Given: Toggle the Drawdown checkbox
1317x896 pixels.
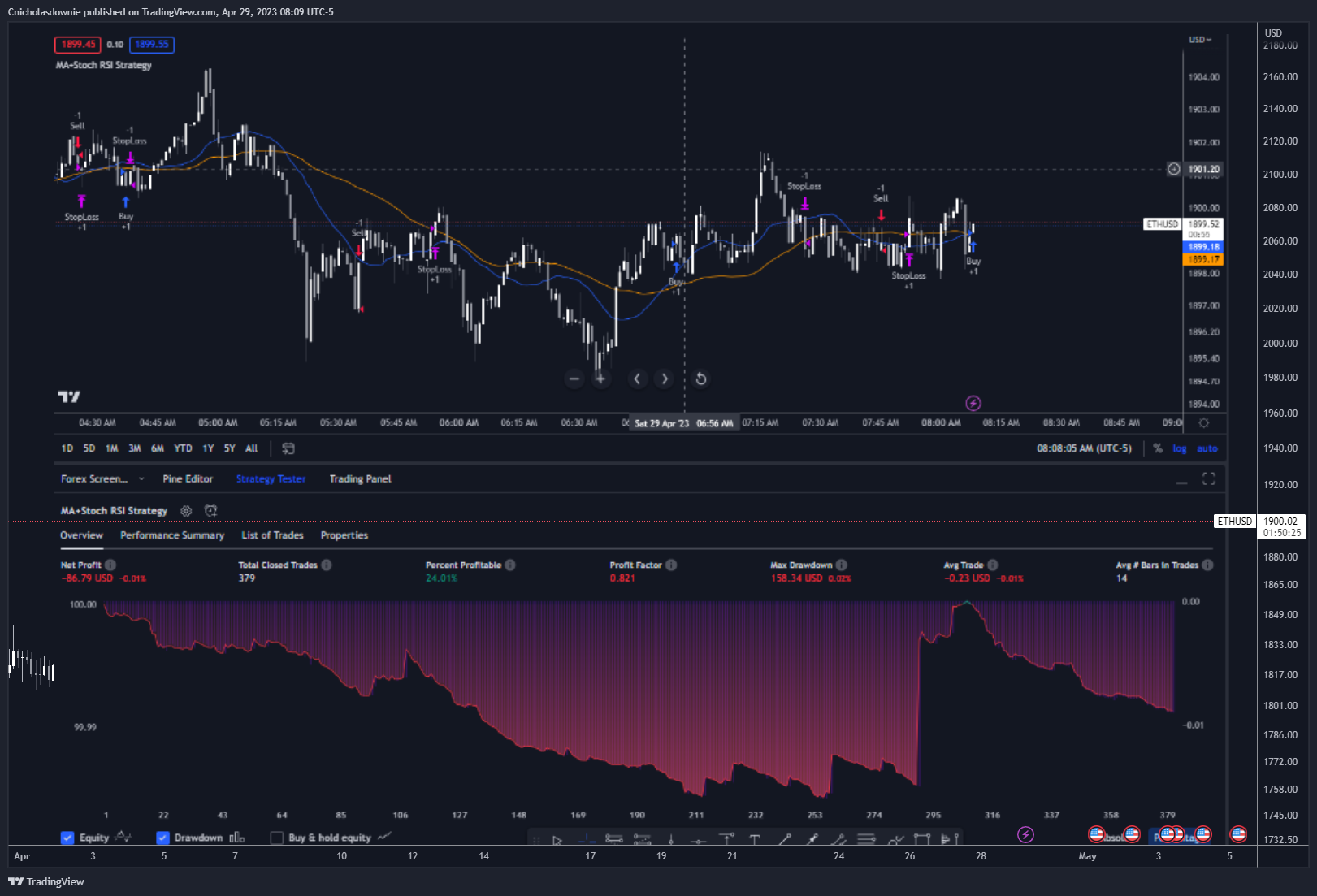Looking at the screenshot, I should (x=162, y=838).
